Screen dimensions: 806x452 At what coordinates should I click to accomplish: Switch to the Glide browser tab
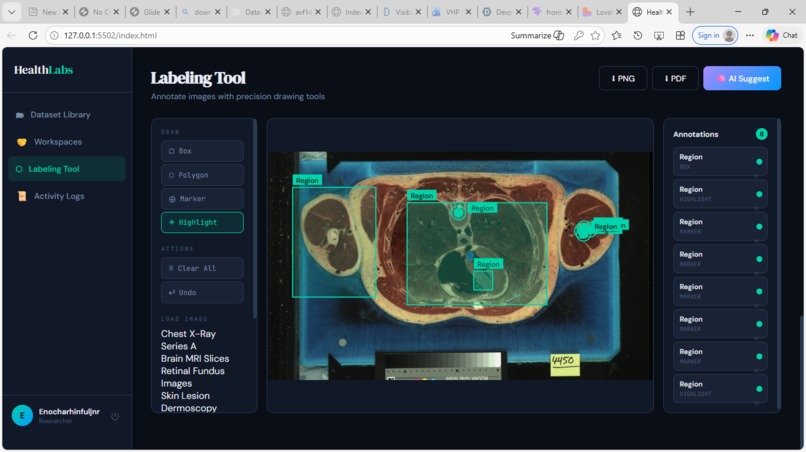151,12
